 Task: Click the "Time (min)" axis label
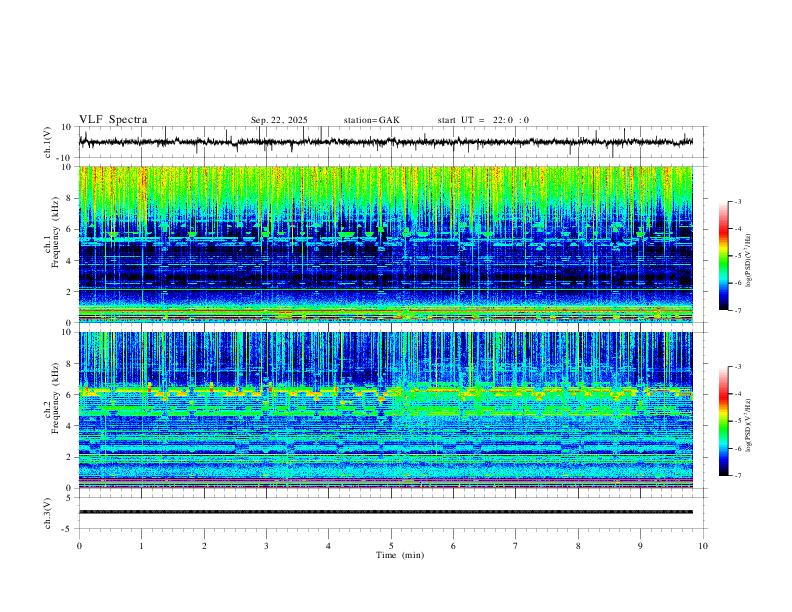pos(400,555)
